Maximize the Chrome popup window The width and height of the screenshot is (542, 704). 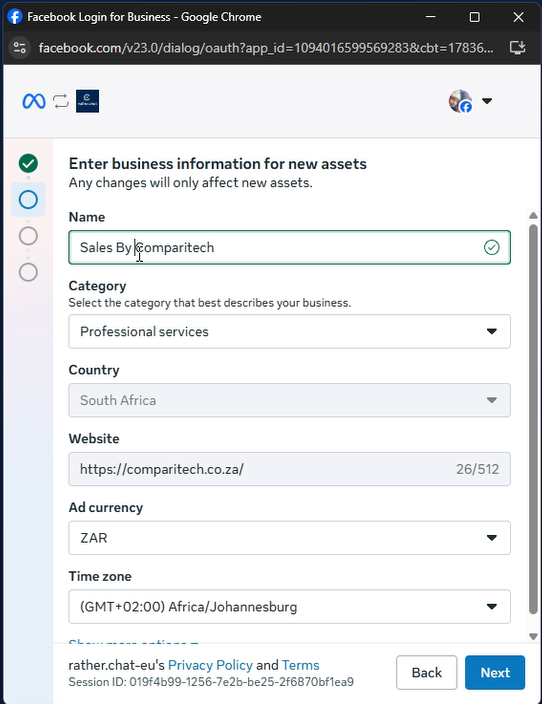click(474, 17)
